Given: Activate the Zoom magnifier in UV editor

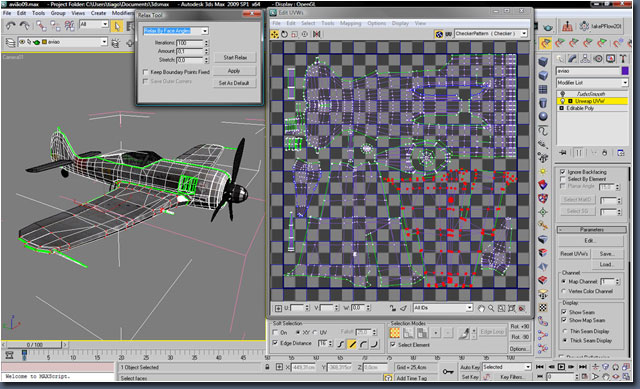Looking at the screenshot, I should [x=491, y=309].
